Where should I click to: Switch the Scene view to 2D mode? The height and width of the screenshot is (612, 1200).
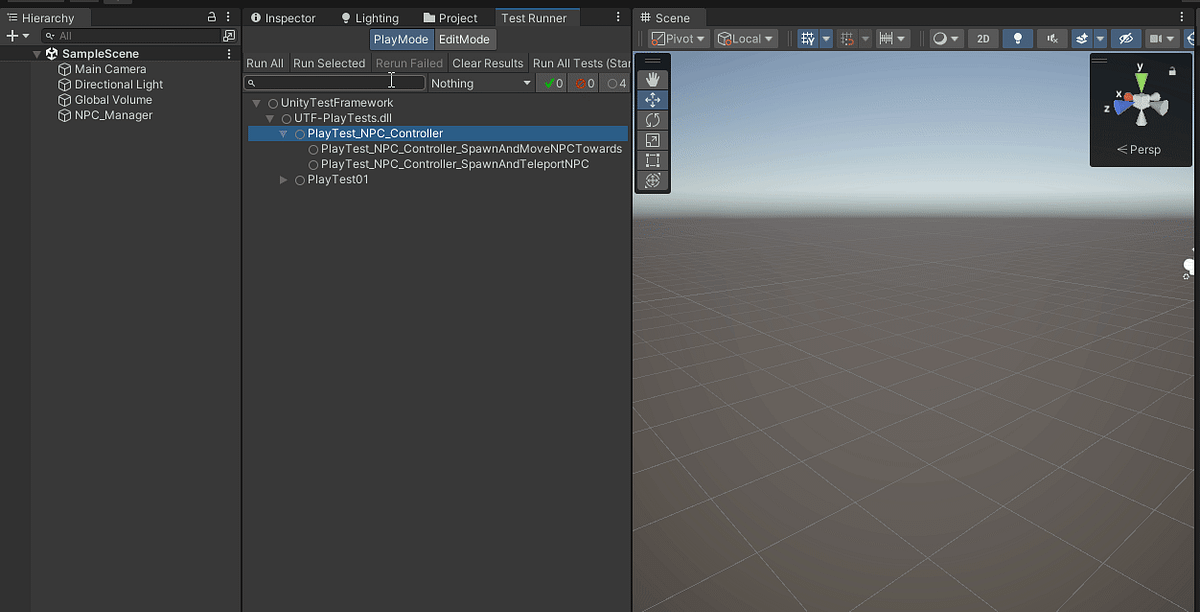click(x=982, y=38)
